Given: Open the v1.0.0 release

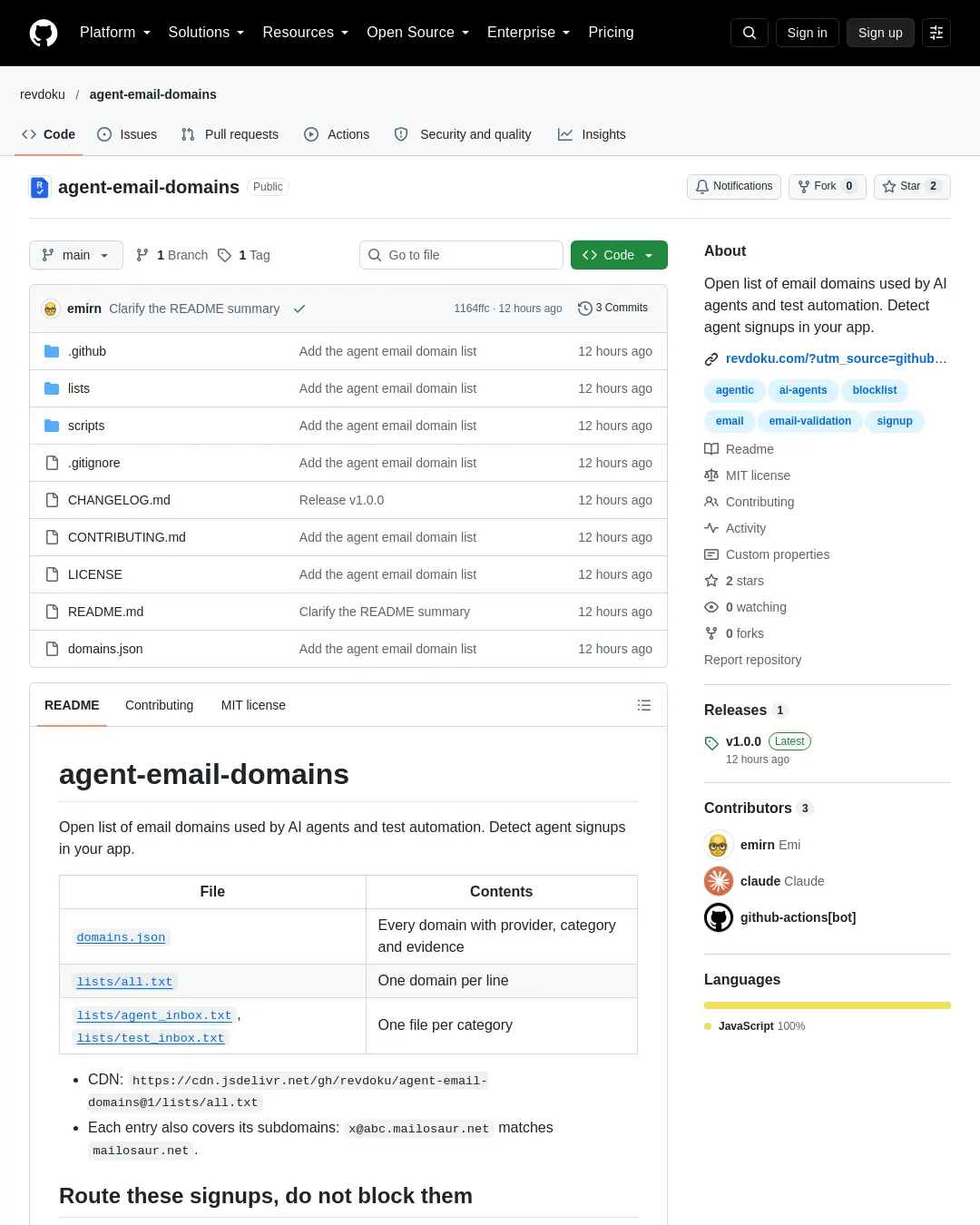Looking at the screenshot, I should click(x=743, y=741).
